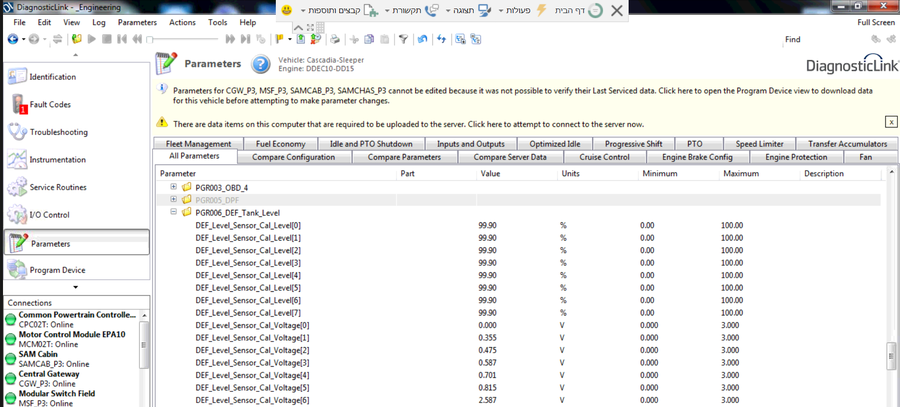The height and width of the screenshot is (407, 900).
Task: Open the Hebrew actions lightning menu
Action: (x=522, y=10)
